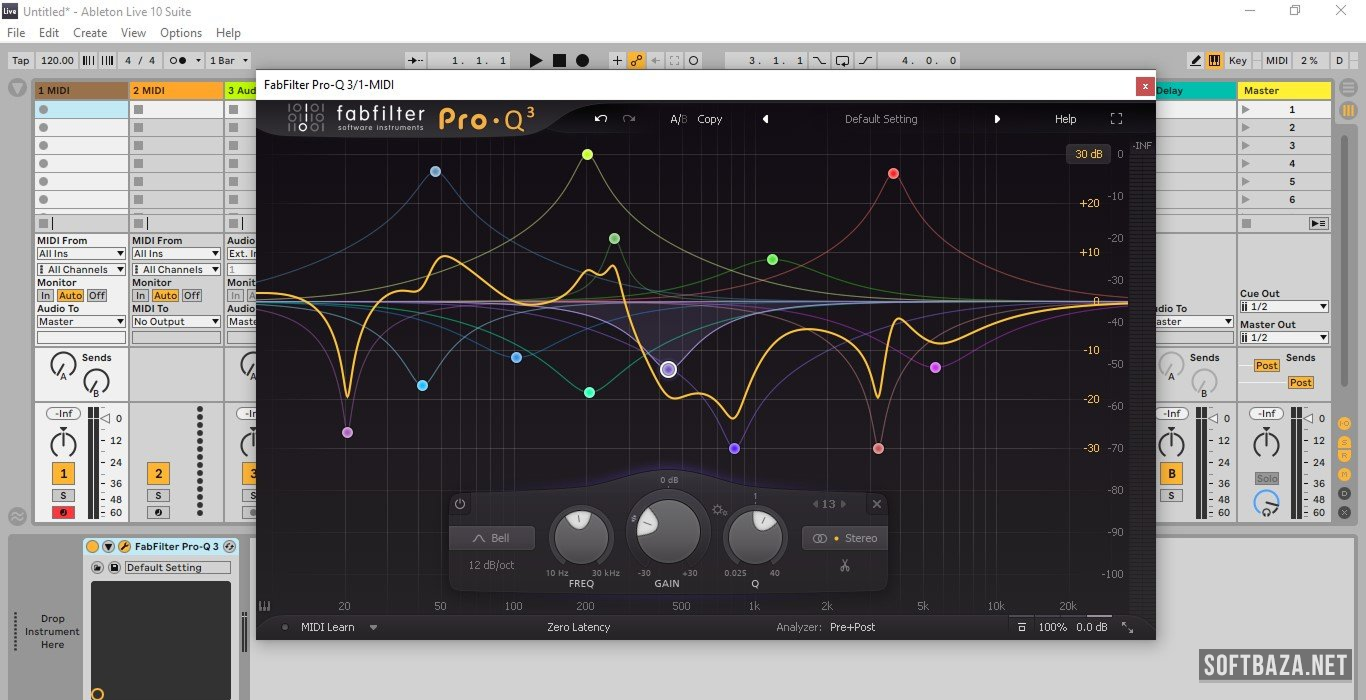Redo with FabFilter redo arrow
This screenshot has height=700, width=1366.
(x=629, y=119)
